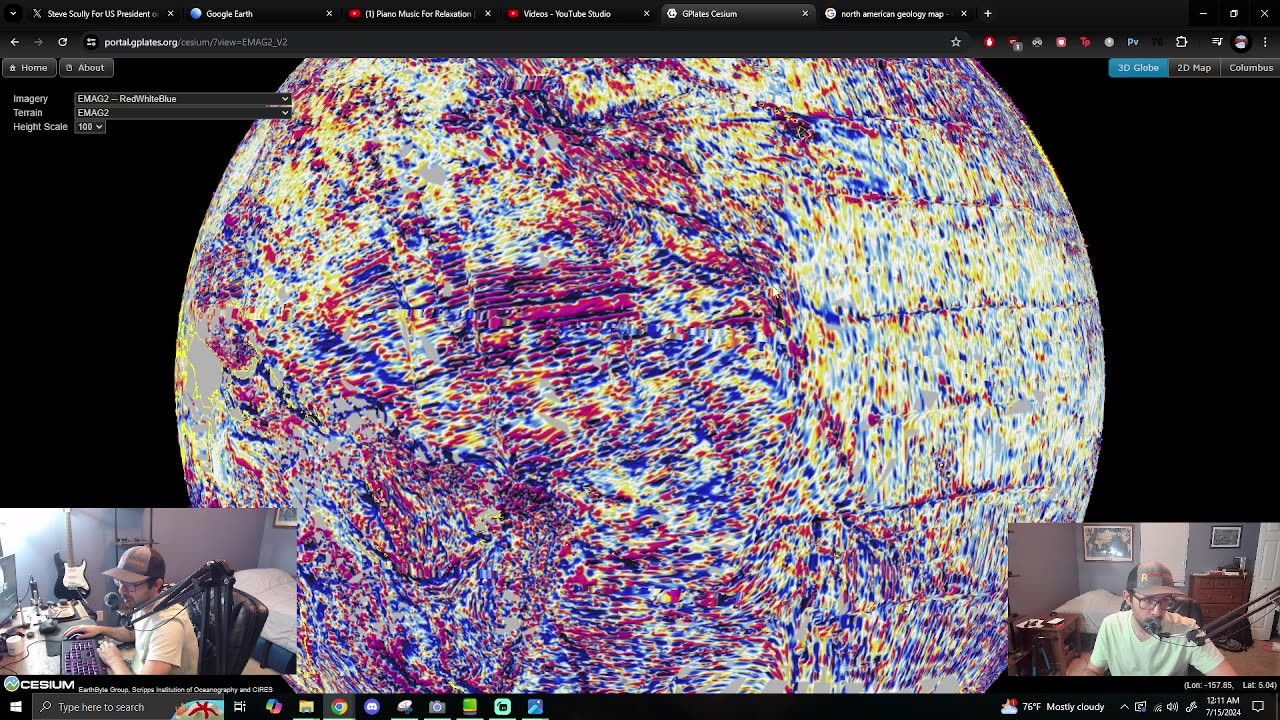Open Discord from taskbar
Screen dimensions: 1280x720
coord(372,707)
